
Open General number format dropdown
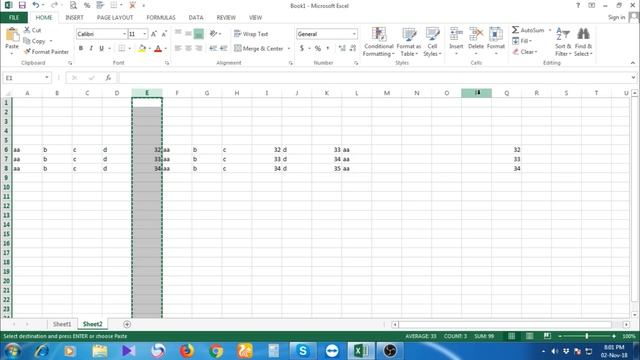(x=354, y=34)
